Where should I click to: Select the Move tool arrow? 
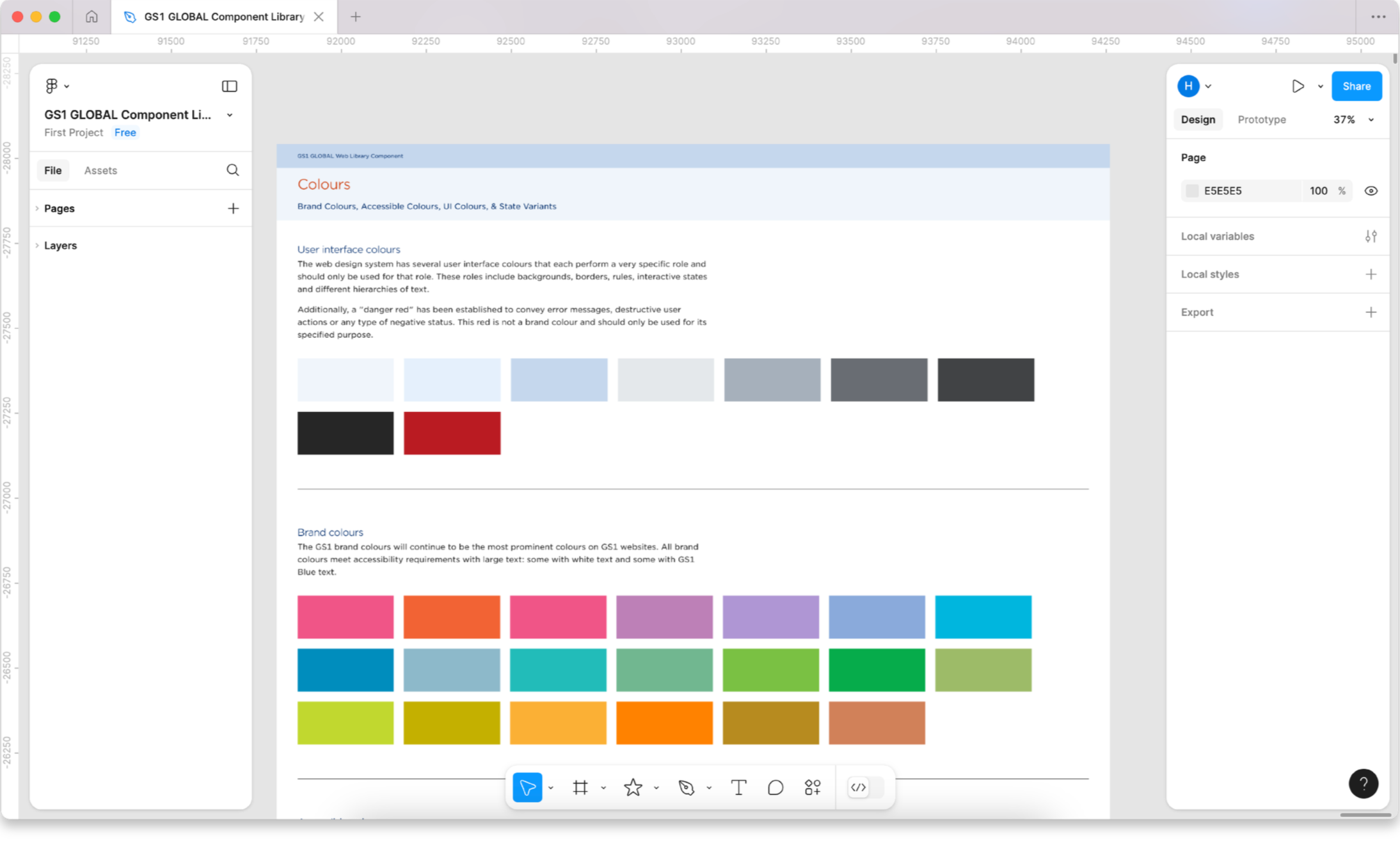point(527,787)
